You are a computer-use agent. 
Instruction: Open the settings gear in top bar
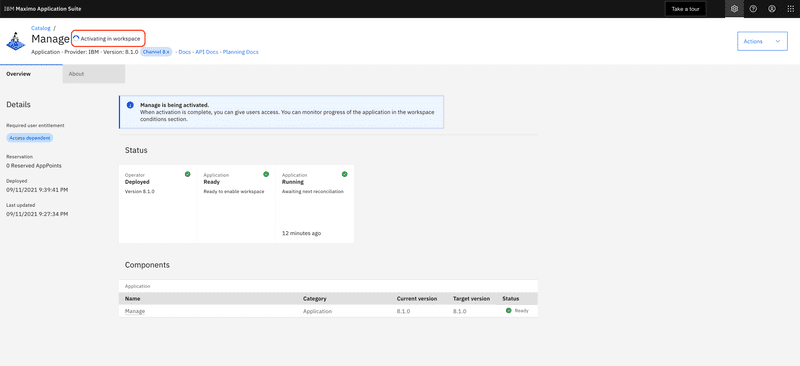734,9
